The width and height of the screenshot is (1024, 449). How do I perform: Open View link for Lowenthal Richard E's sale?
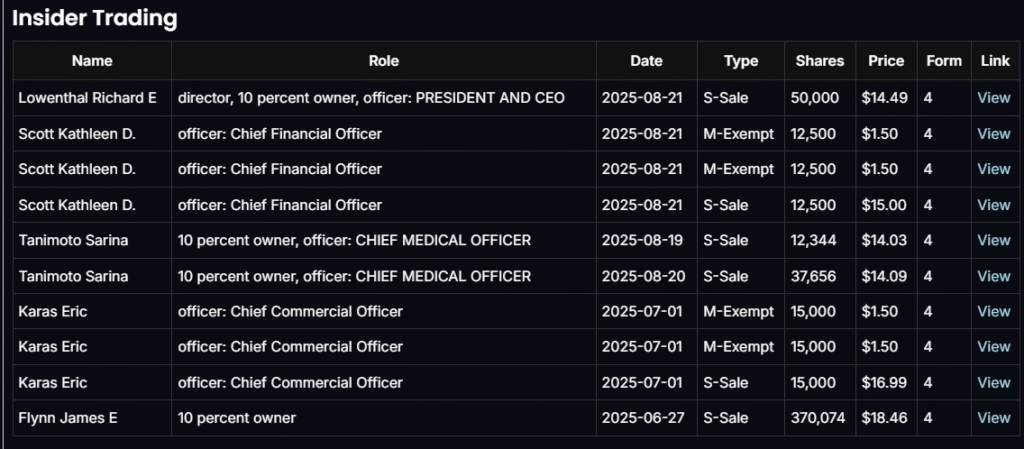[993, 98]
